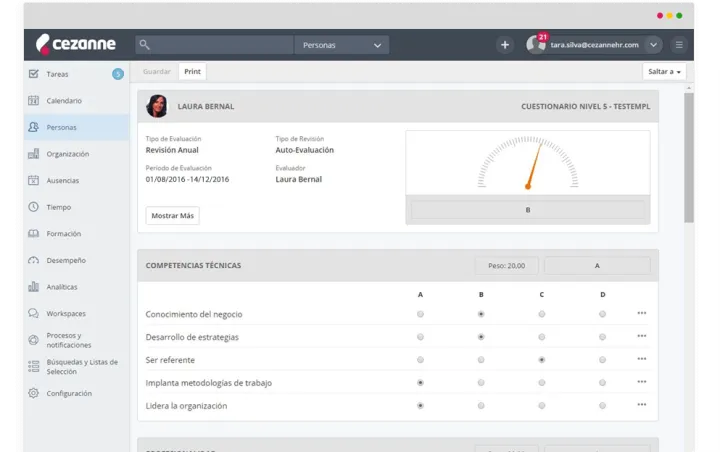720x452 pixels.
Task: Open the Calendario calendar icon
Action: (33, 101)
